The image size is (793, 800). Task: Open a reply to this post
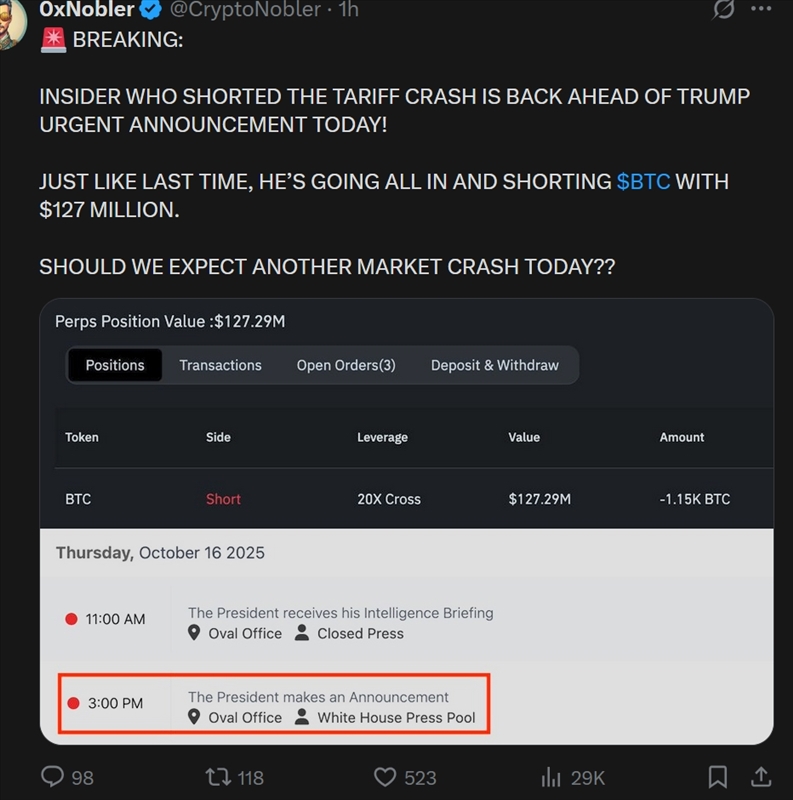pyautogui.click(x=51, y=776)
